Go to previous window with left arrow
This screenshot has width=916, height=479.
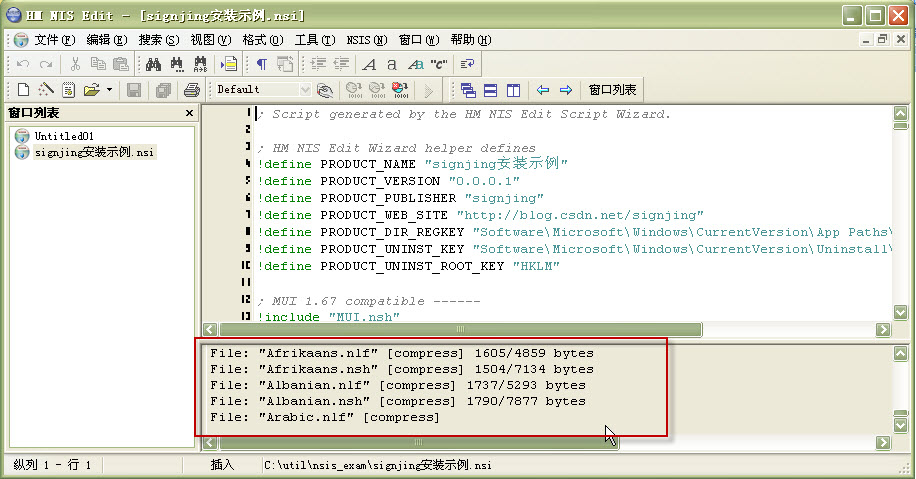tap(543, 90)
